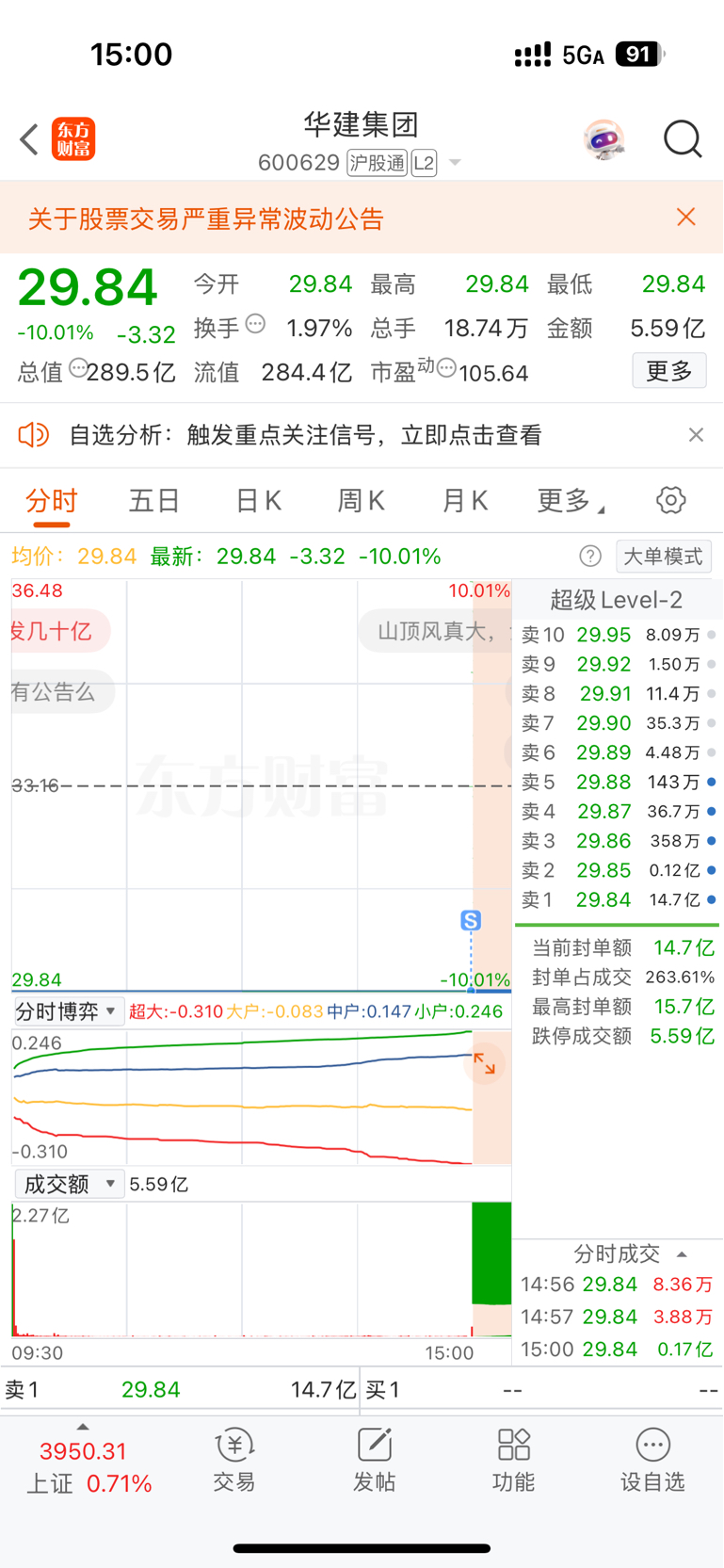Switch to the 月K tab
Viewport: 724px width, 1568px height.
tap(465, 501)
